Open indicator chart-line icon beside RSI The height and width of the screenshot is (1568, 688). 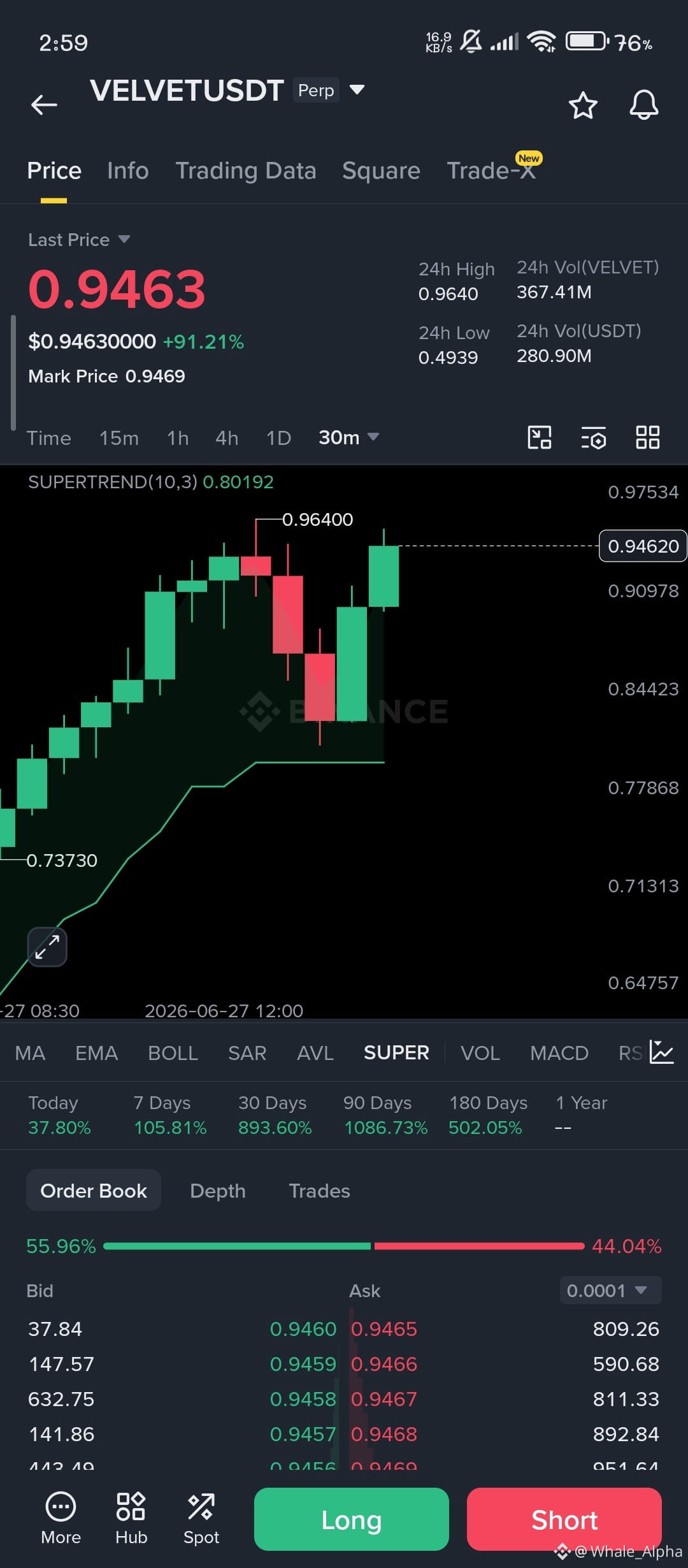pos(662,1052)
